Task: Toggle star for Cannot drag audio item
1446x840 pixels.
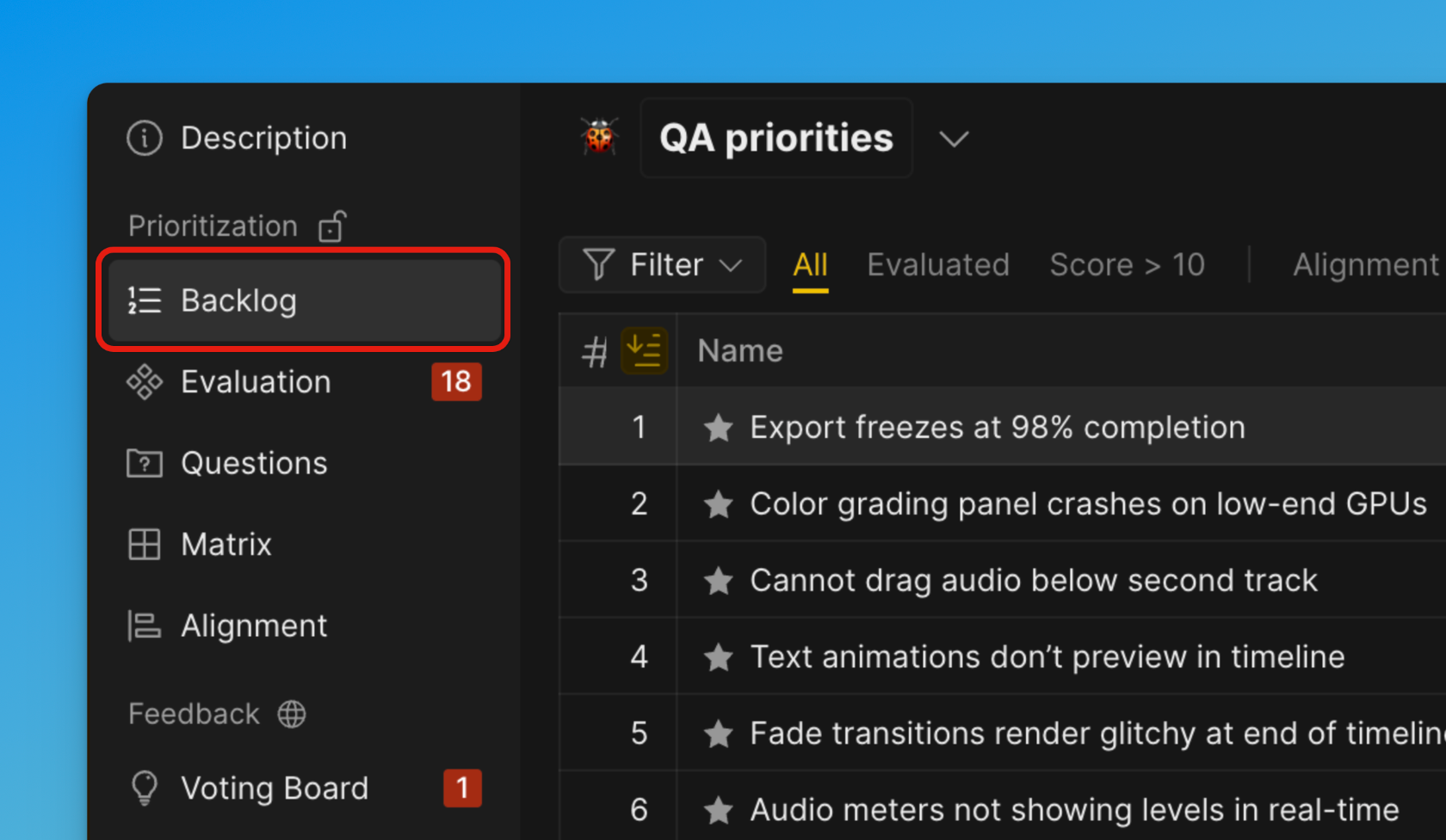Action: coord(718,581)
